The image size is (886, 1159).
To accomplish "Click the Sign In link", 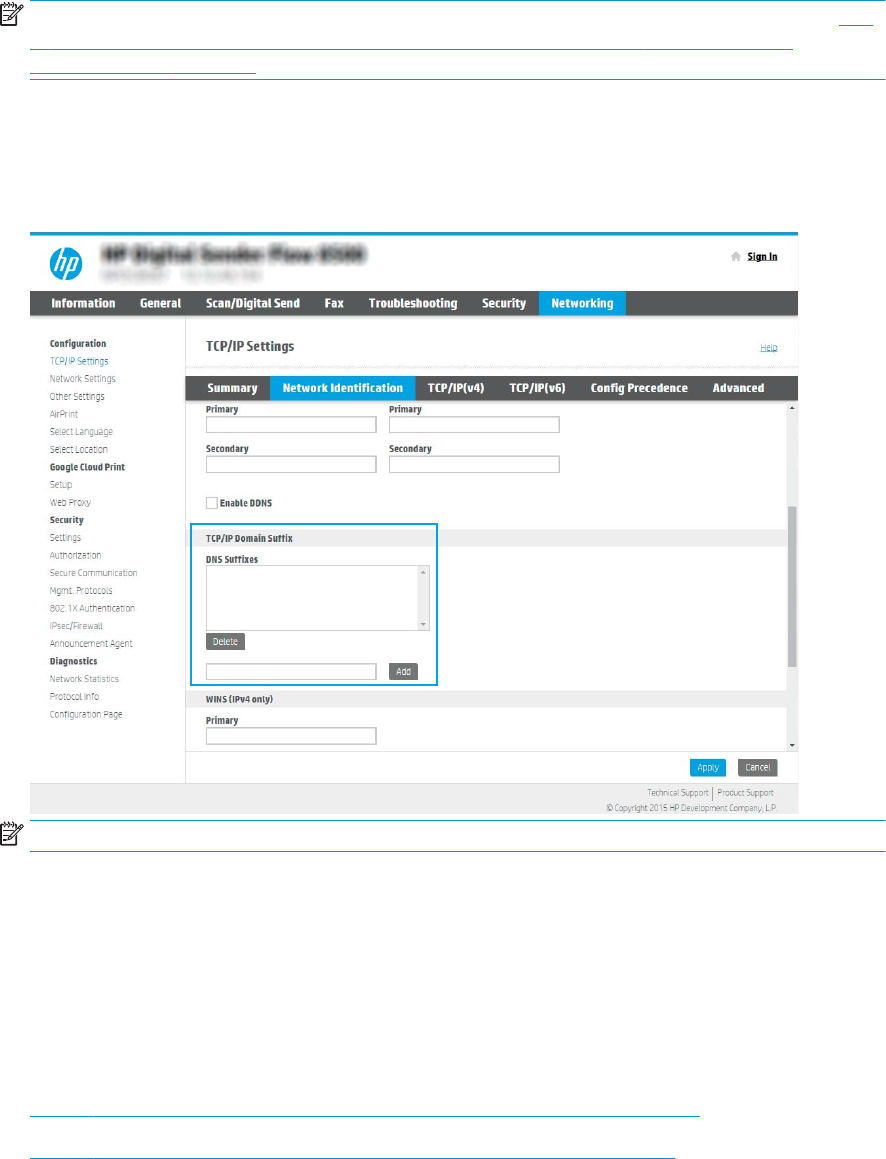I will coord(762,256).
